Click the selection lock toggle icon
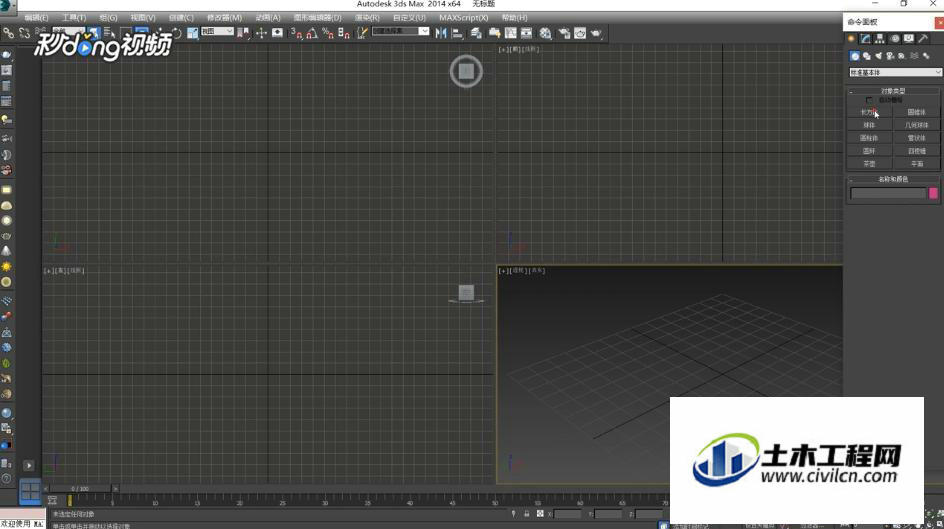 (526, 514)
